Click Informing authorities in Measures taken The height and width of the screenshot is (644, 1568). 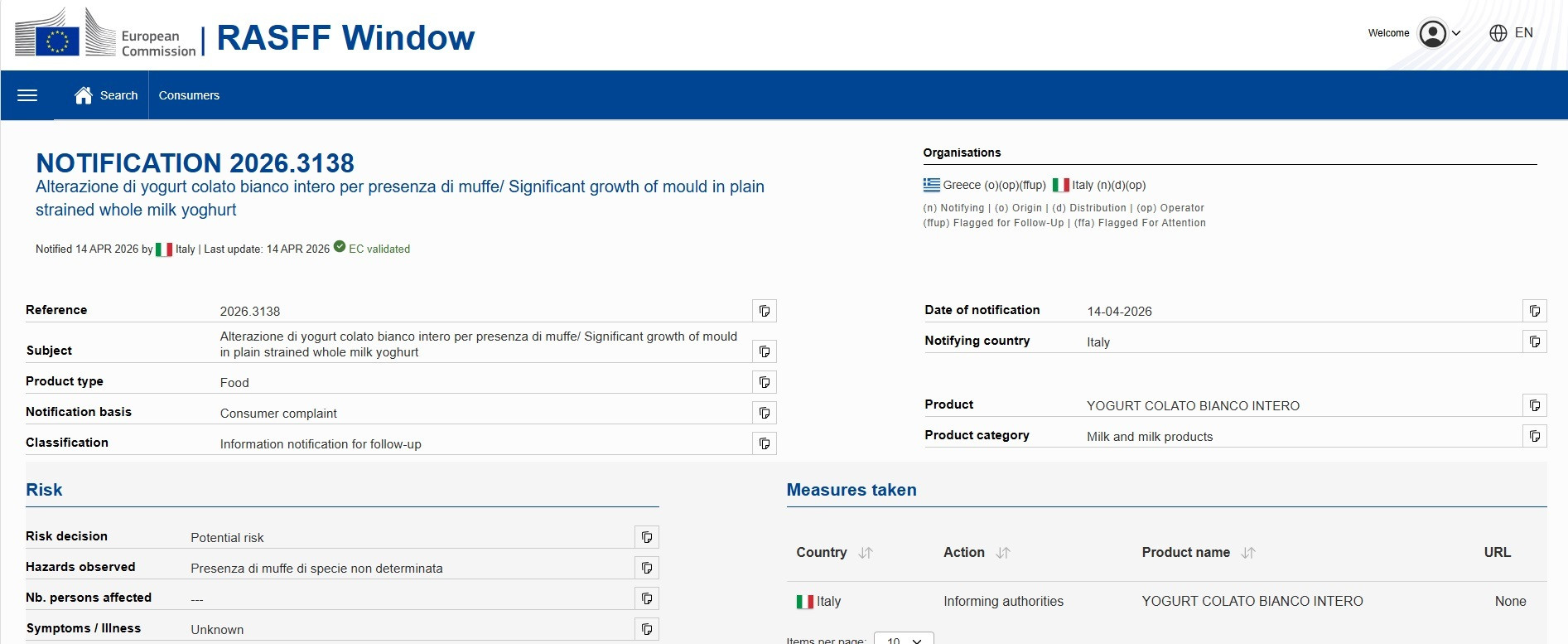coord(1003,602)
